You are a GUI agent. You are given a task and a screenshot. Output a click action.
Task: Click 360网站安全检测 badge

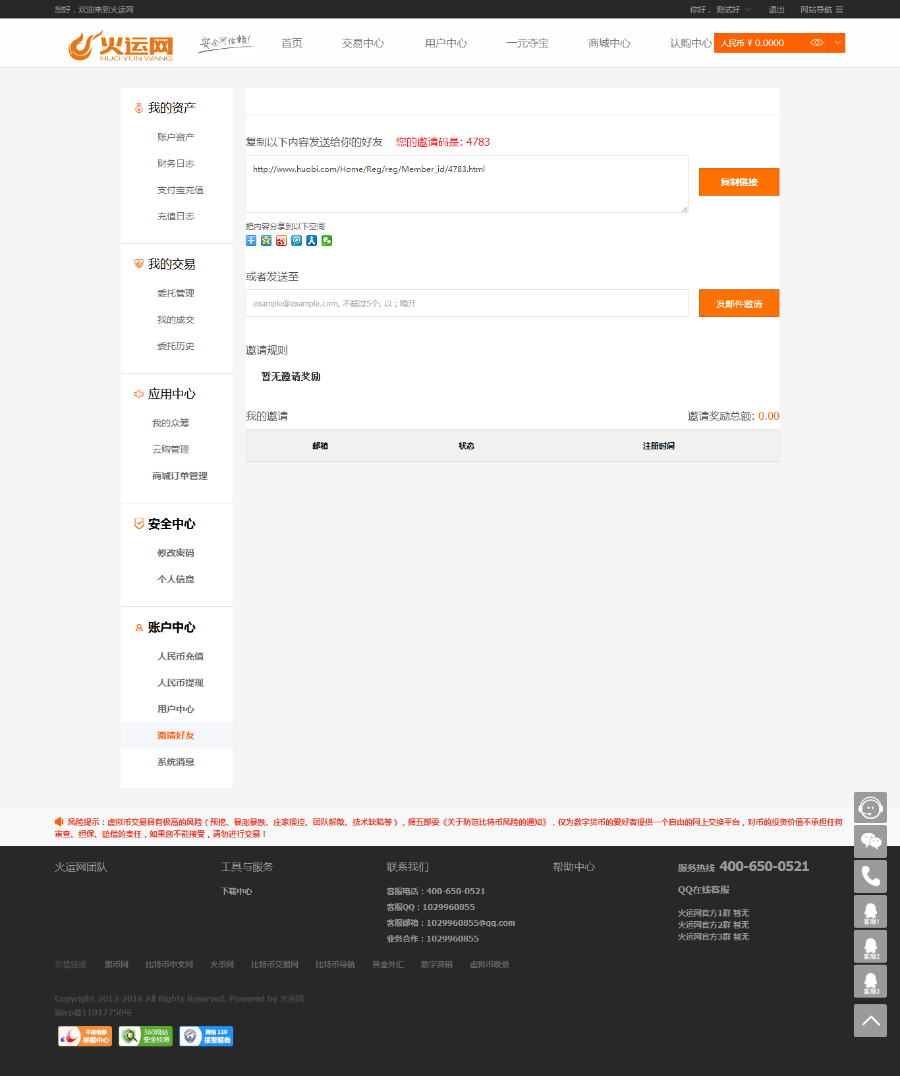point(145,1036)
